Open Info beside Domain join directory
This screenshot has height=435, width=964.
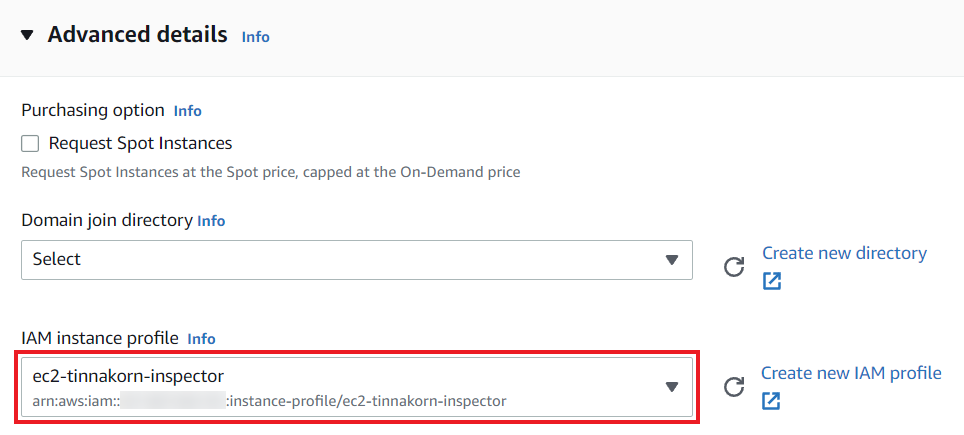211,221
